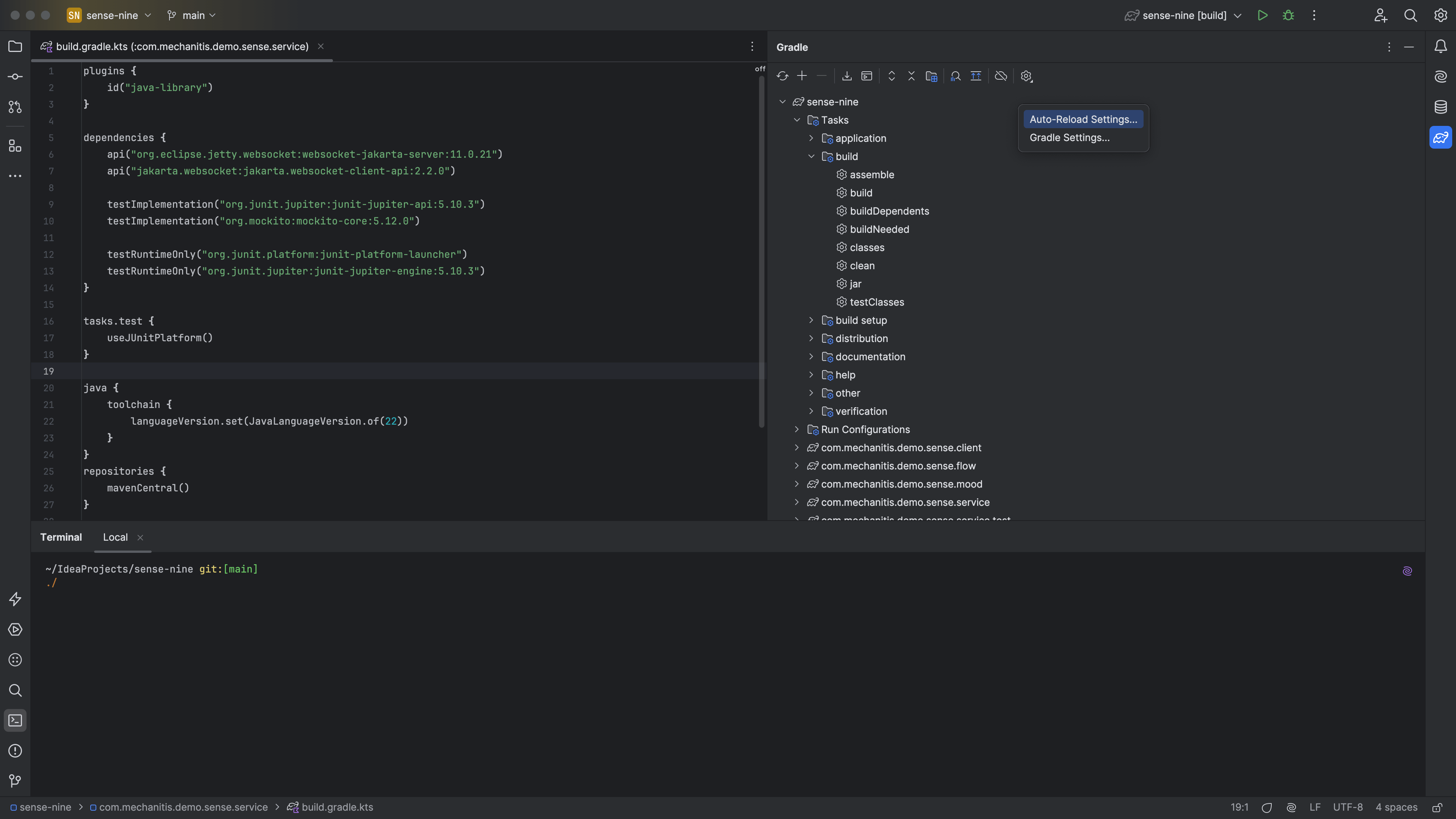1456x819 pixels.
Task: Click the Execute Gradle task icon
Action: pyautogui.click(x=866, y=76)
